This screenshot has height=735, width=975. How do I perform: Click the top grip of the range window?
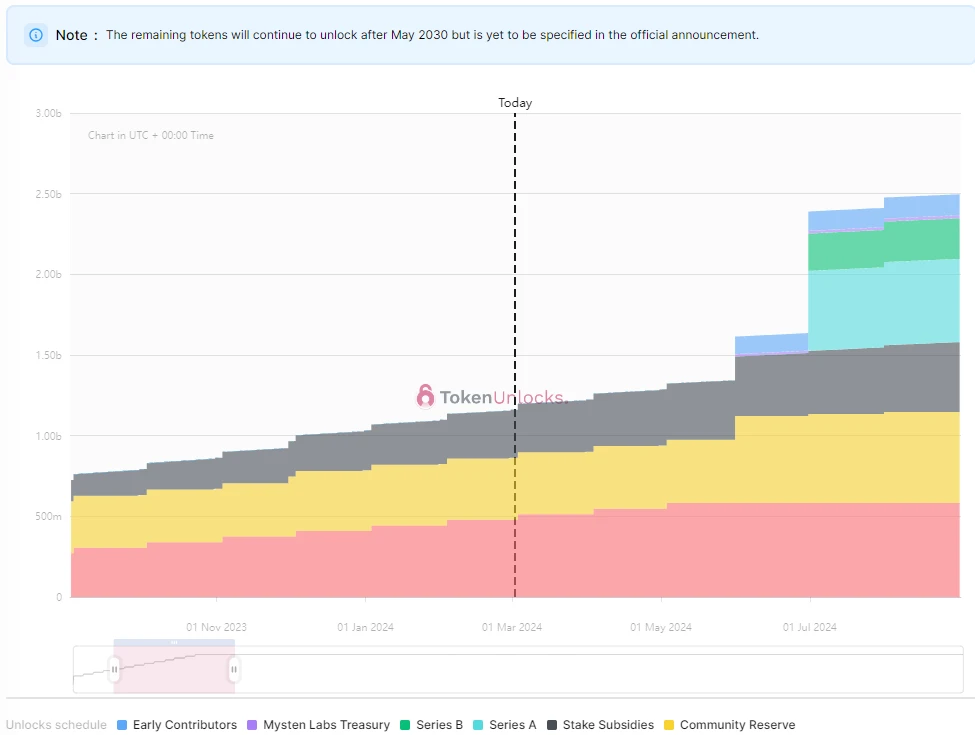pos(174,642)
